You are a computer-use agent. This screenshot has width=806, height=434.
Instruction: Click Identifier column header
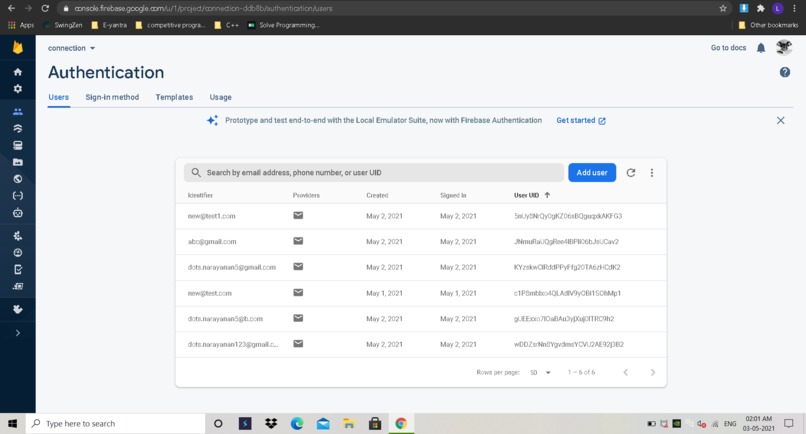pyautogui.click(x=200, y=195)
